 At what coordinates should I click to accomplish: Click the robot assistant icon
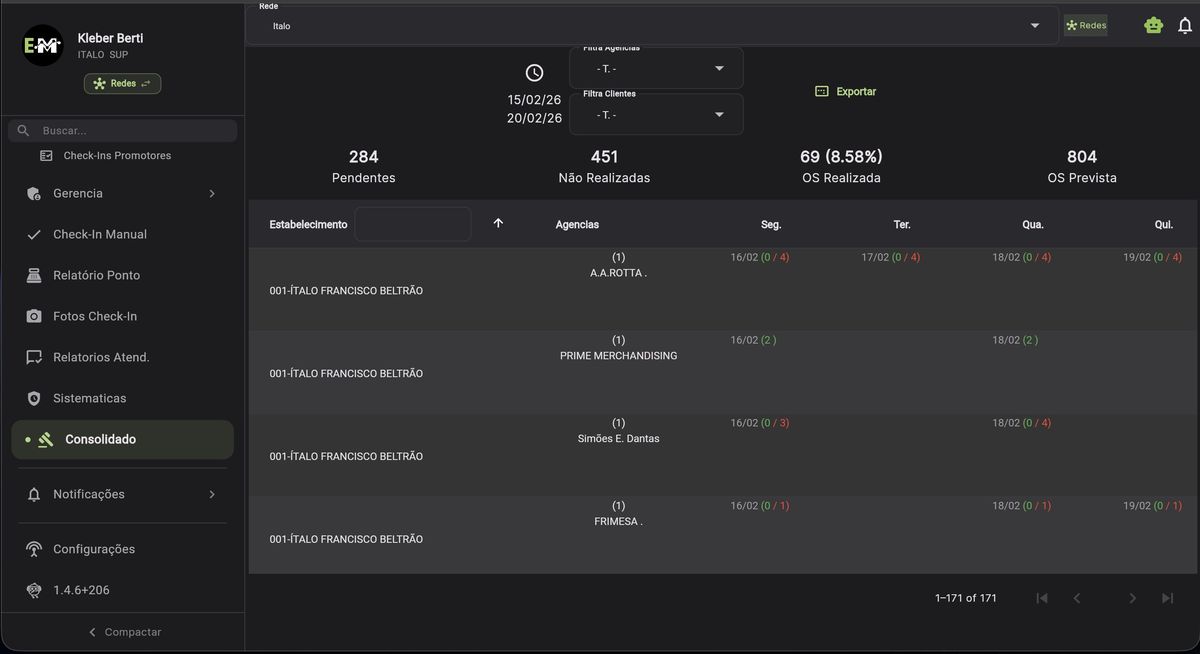tap(1153, 26)
